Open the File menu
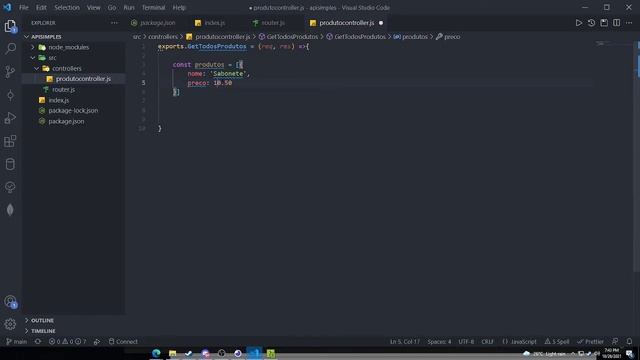 point(24,7)
